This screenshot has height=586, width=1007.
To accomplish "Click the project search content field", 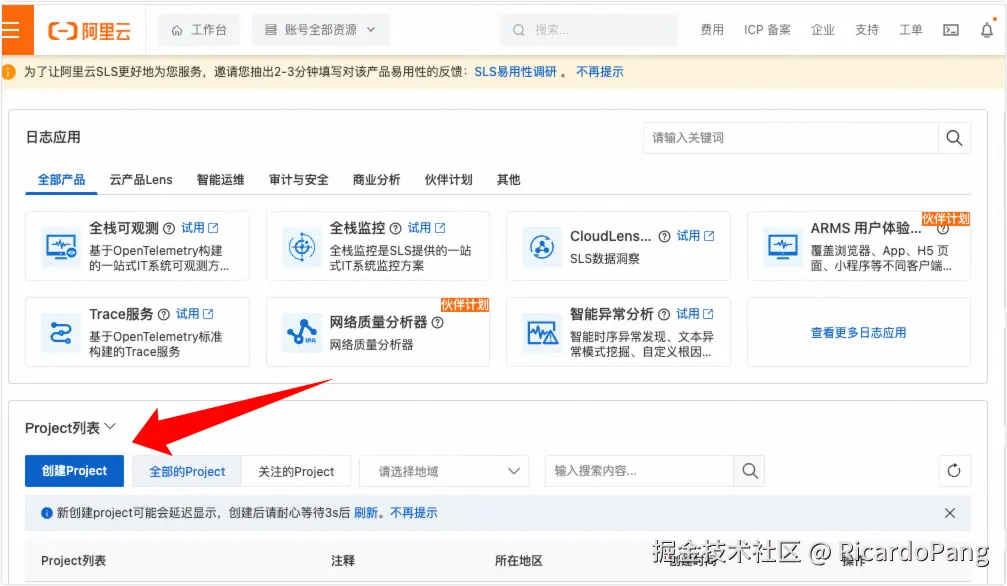I will pyautogui.click(x=639, y=472).
